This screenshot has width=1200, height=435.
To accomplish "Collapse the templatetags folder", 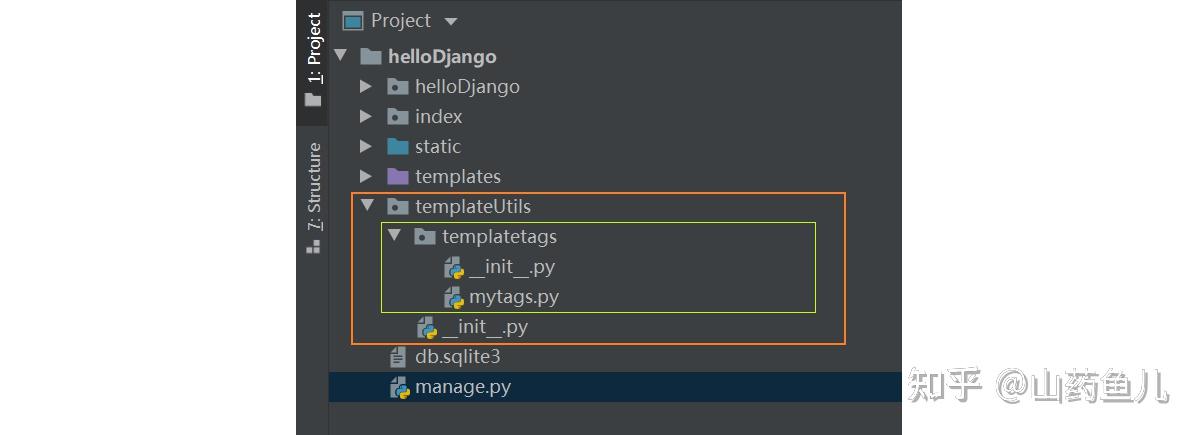I will (394, 236).
